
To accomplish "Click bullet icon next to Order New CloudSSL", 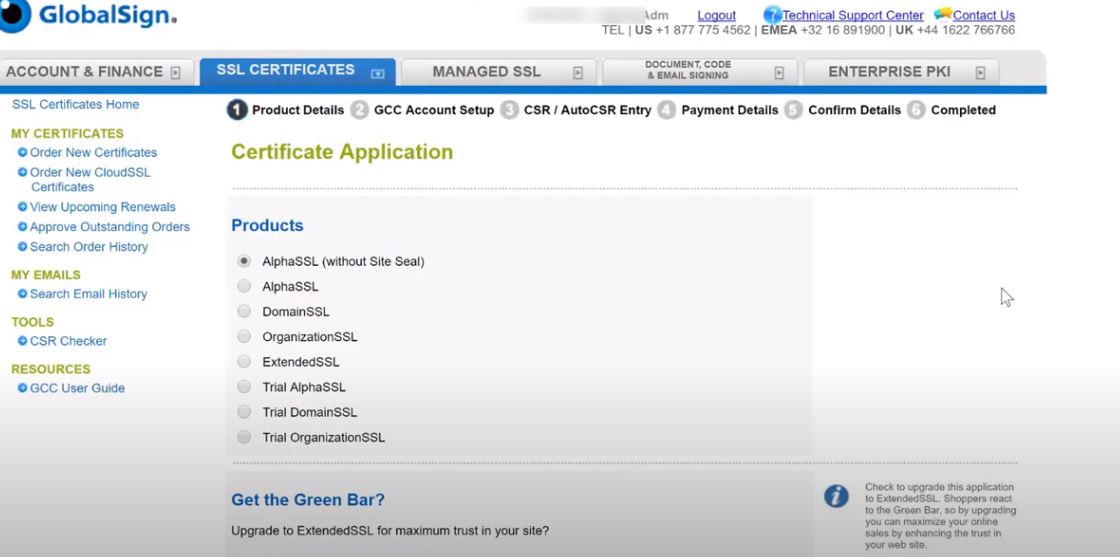I will 22,172.
